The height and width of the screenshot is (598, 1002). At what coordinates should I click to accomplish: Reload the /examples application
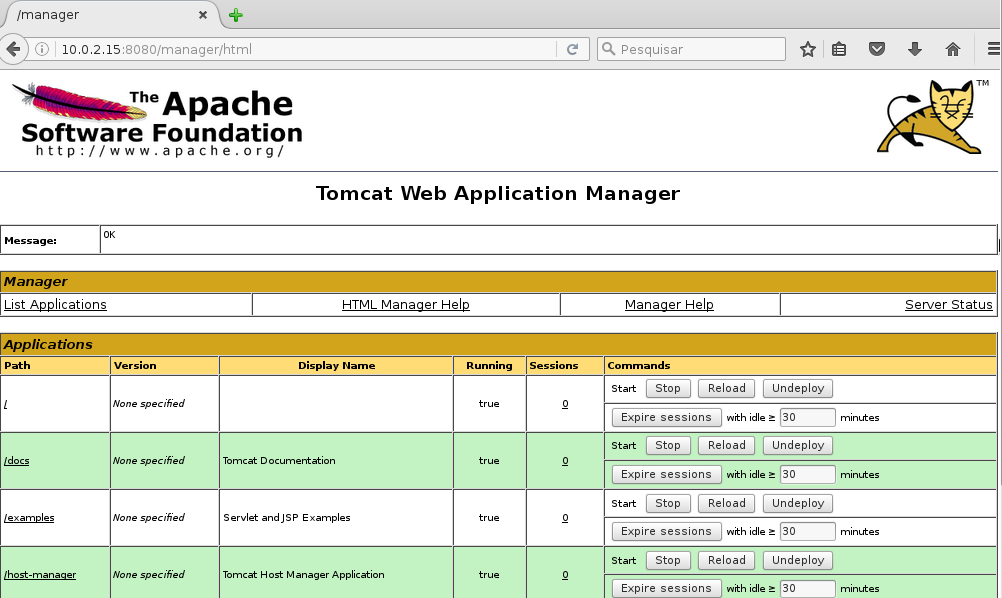pyautogui.click(x=727, y=503)
